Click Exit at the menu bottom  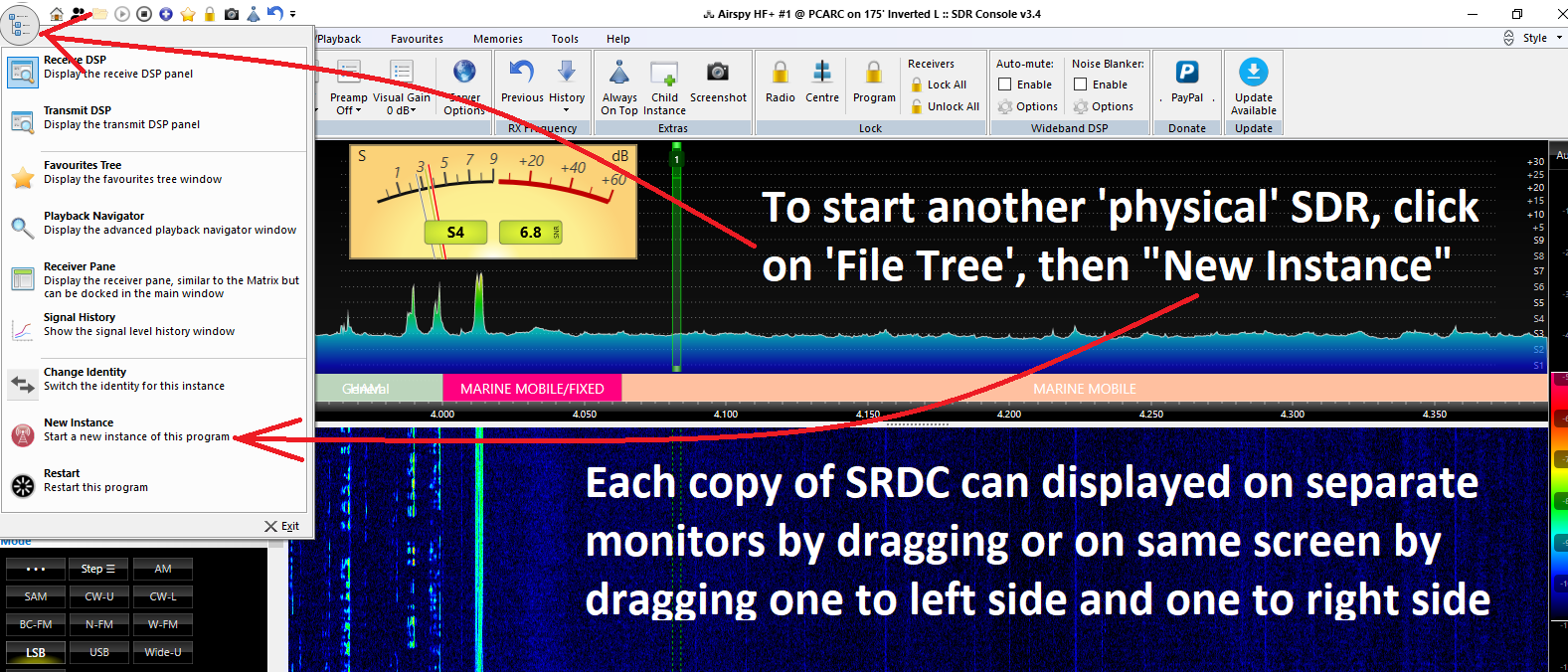(x=282, y=526)
